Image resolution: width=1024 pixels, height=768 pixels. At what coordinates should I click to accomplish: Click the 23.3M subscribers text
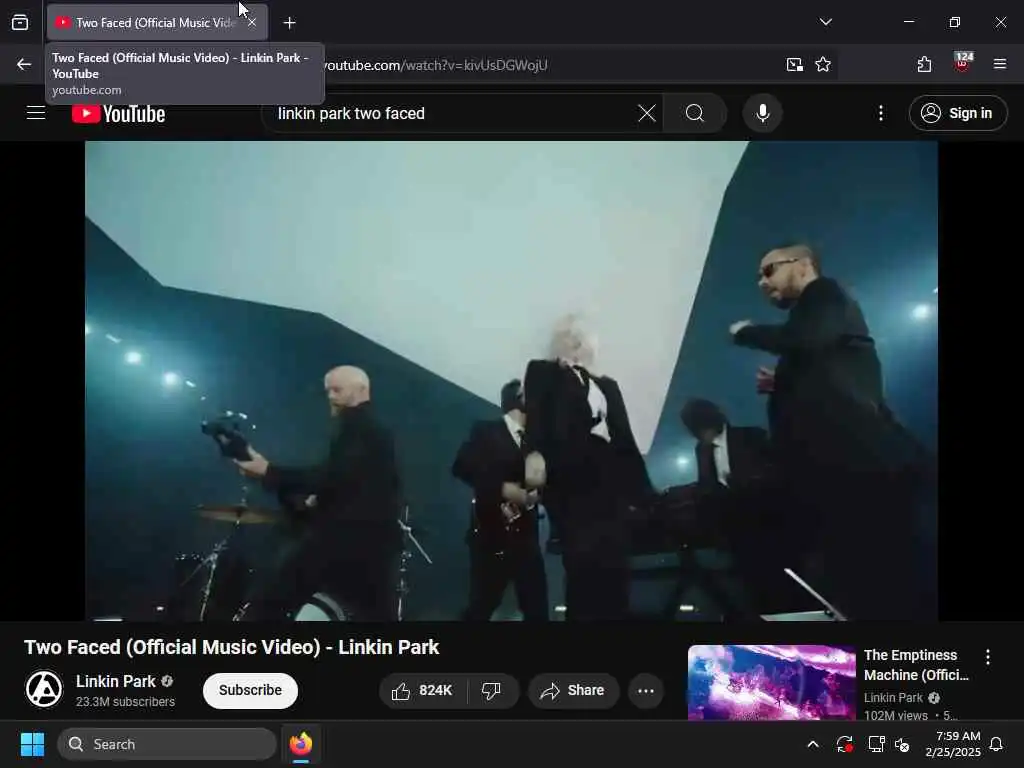click(125, 701)
